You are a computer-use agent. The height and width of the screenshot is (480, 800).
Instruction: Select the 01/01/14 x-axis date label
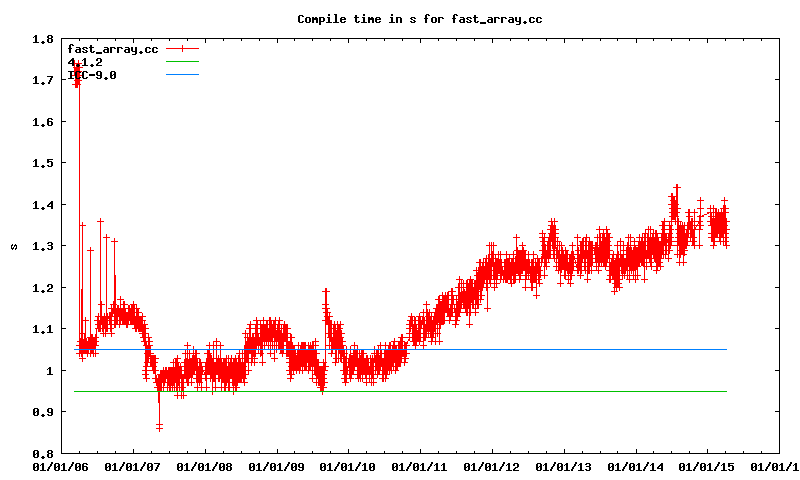636,465
